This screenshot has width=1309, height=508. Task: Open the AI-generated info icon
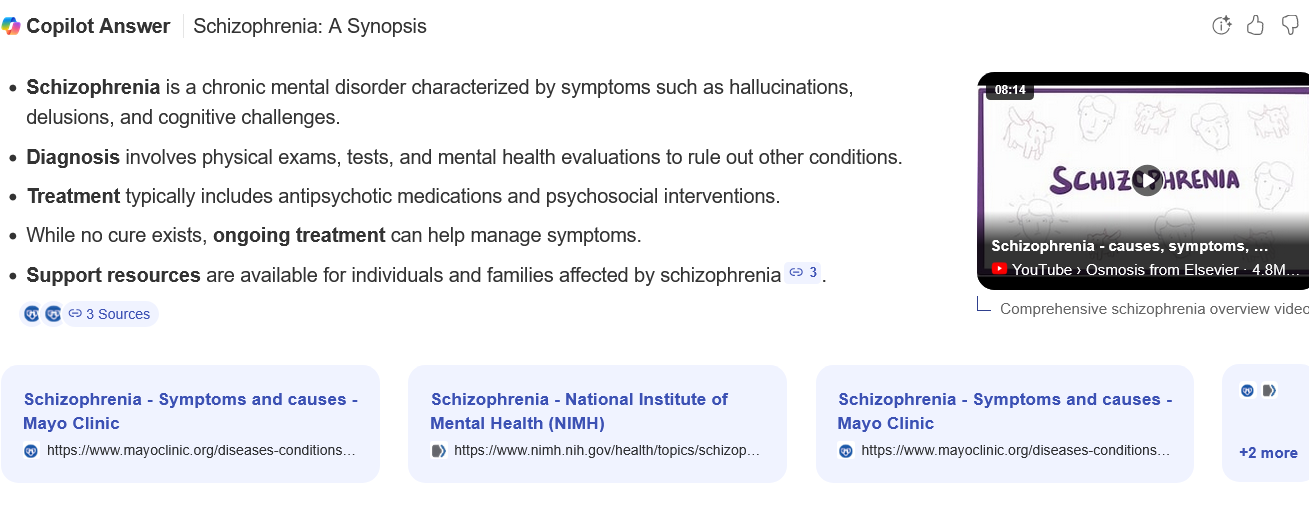click(1221, 26)
